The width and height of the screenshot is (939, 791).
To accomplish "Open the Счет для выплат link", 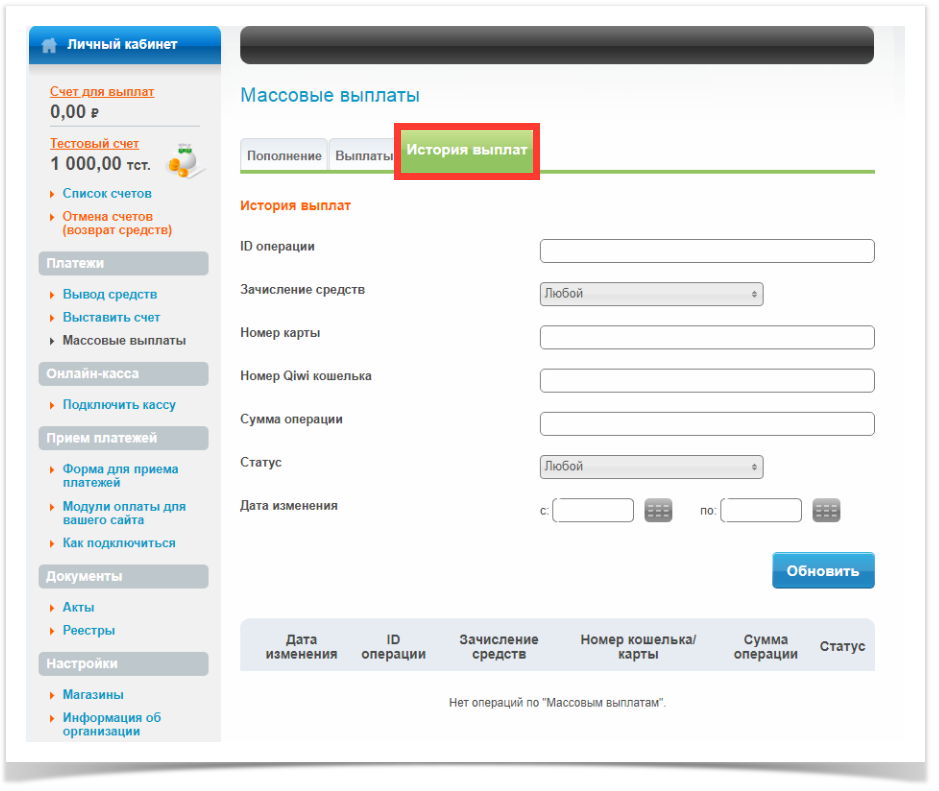I will [x=102, y=92].
